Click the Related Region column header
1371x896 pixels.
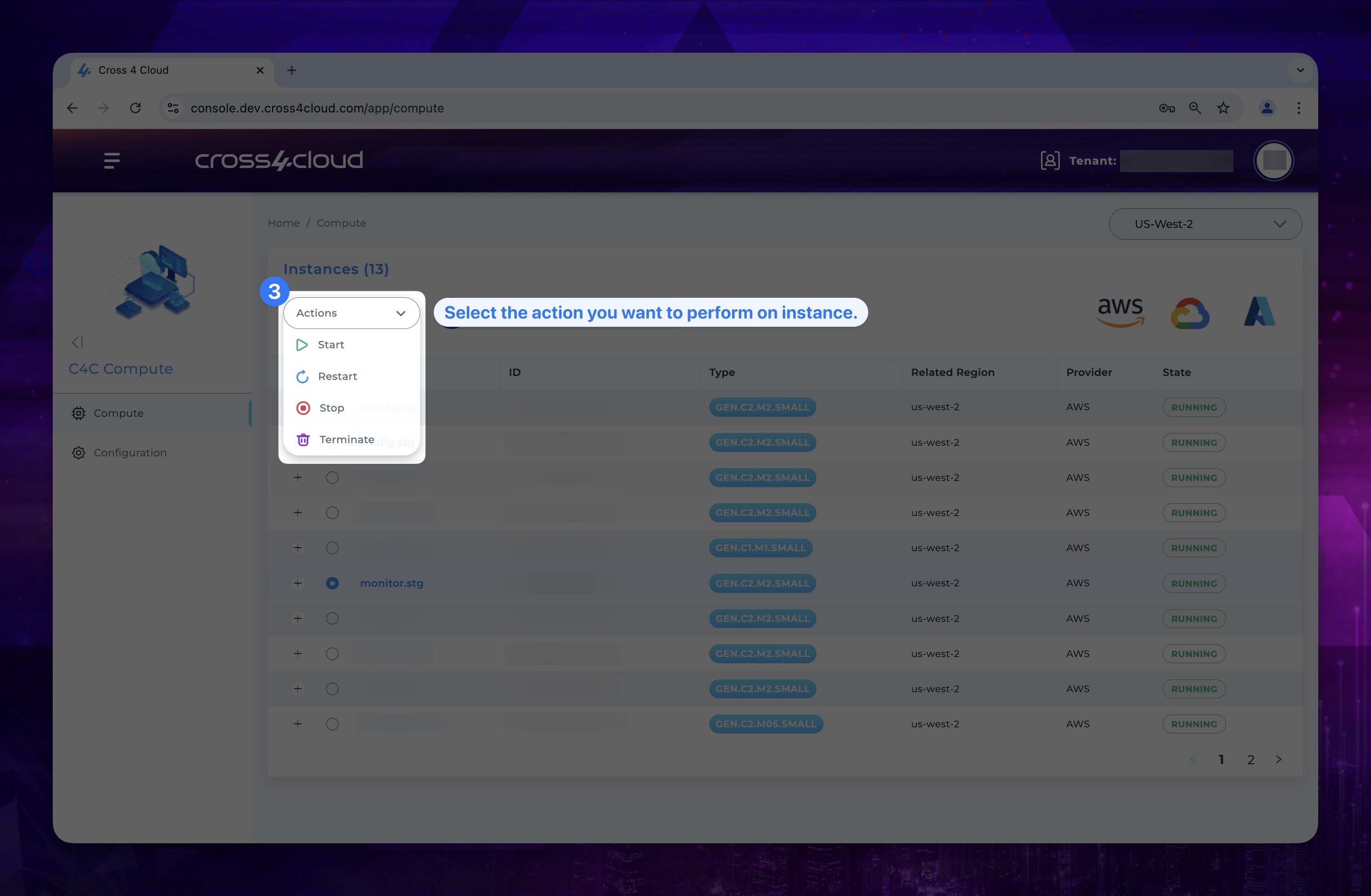(x=952, y=372)
